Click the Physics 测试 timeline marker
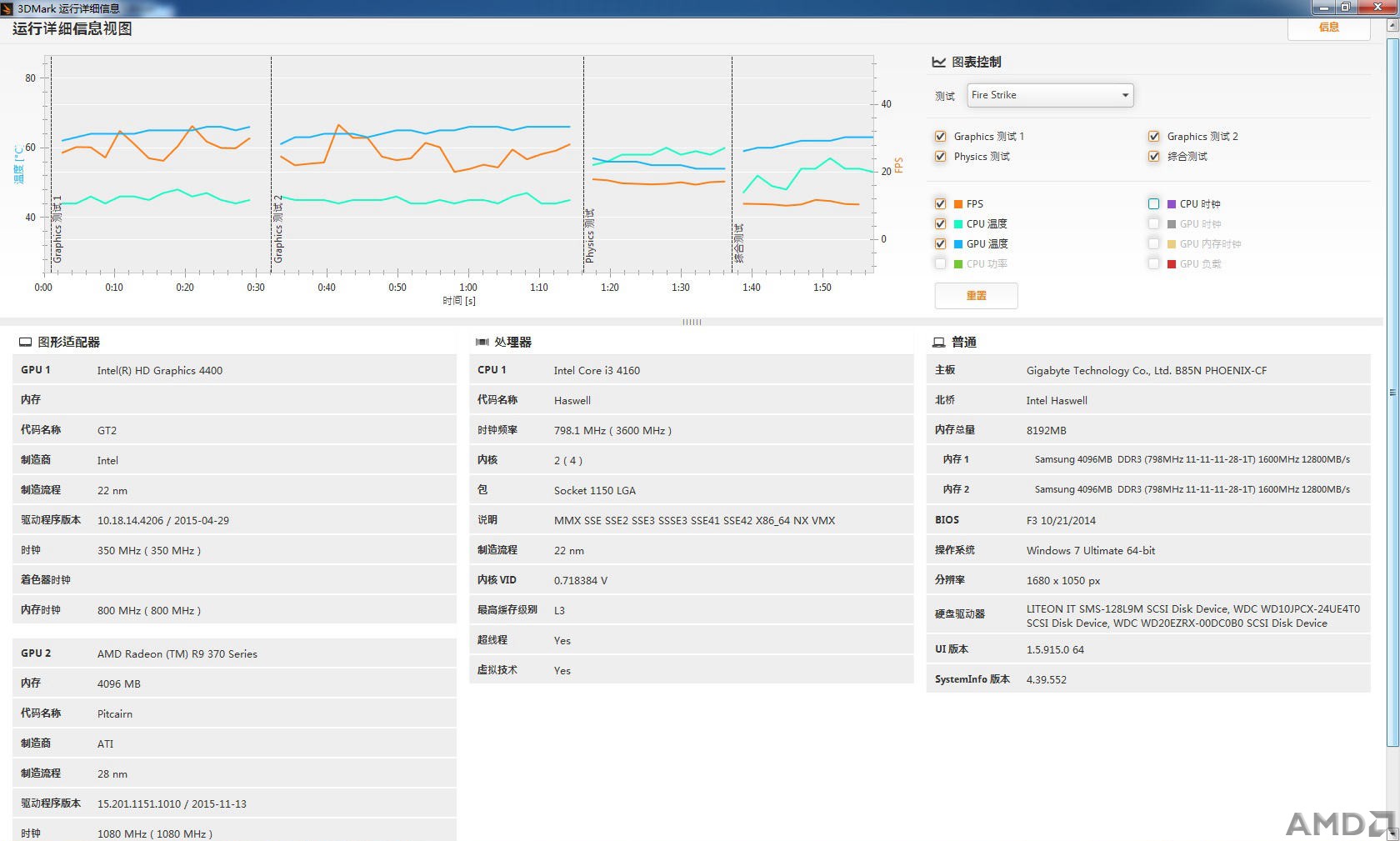 590,236
